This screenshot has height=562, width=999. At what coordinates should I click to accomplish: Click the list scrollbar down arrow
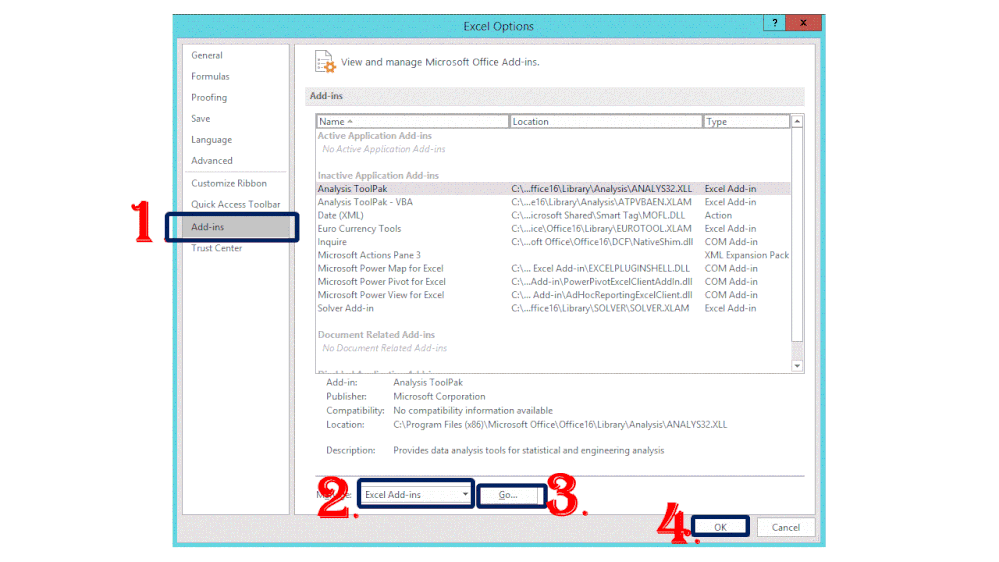click(x=797, y=366)
